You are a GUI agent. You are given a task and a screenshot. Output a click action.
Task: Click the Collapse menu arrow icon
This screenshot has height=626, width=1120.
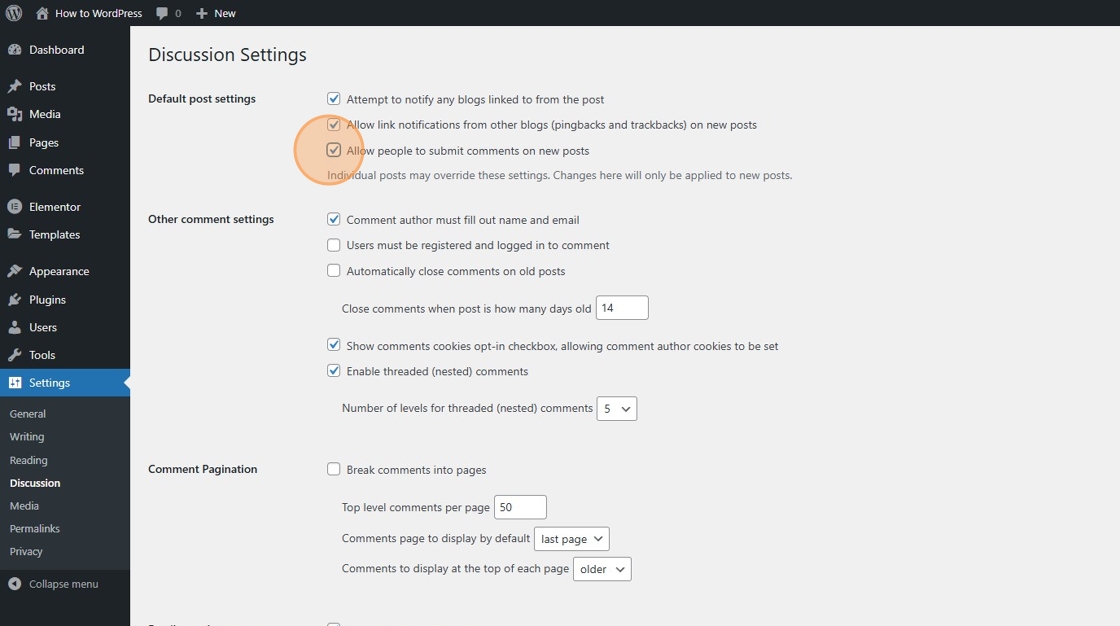[x=14, y=584]
